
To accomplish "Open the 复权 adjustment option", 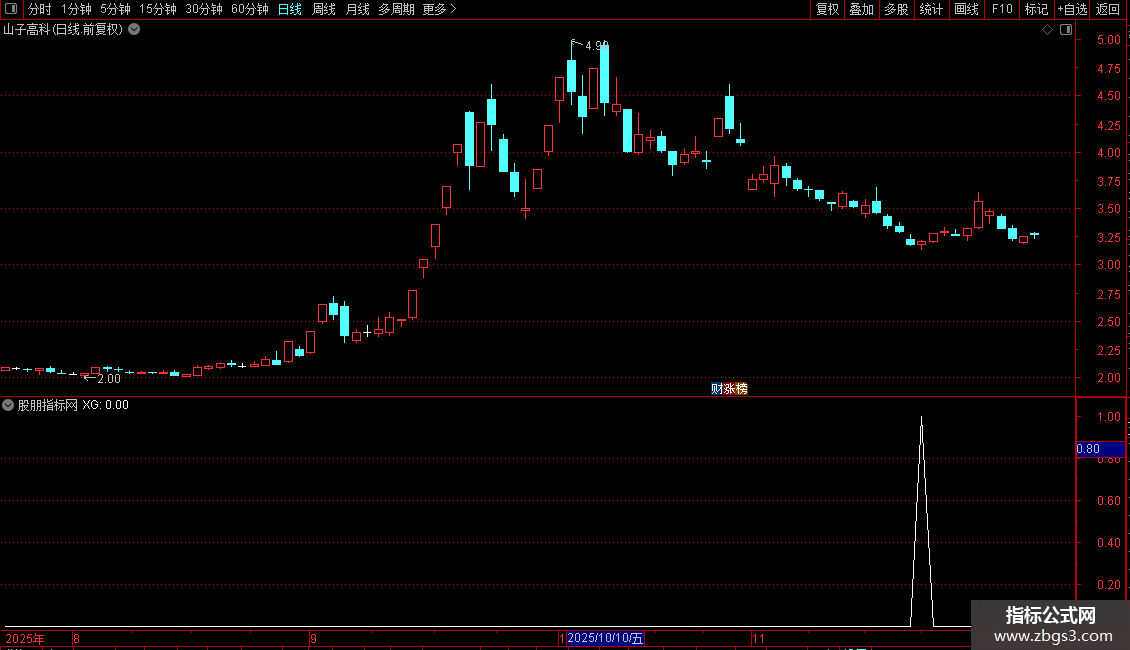I will point(827,9).
